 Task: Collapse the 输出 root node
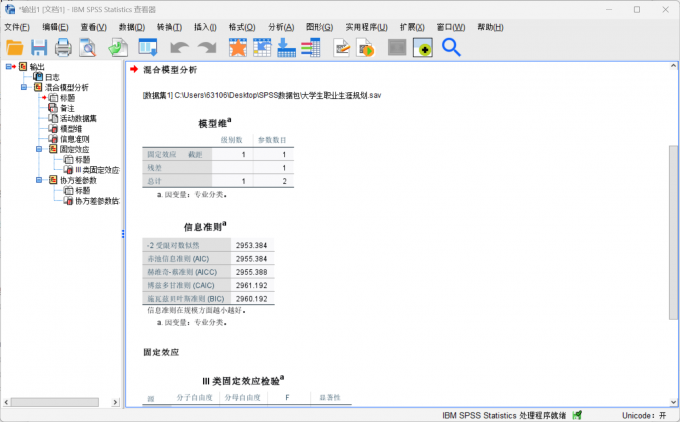tap(9, 66)
